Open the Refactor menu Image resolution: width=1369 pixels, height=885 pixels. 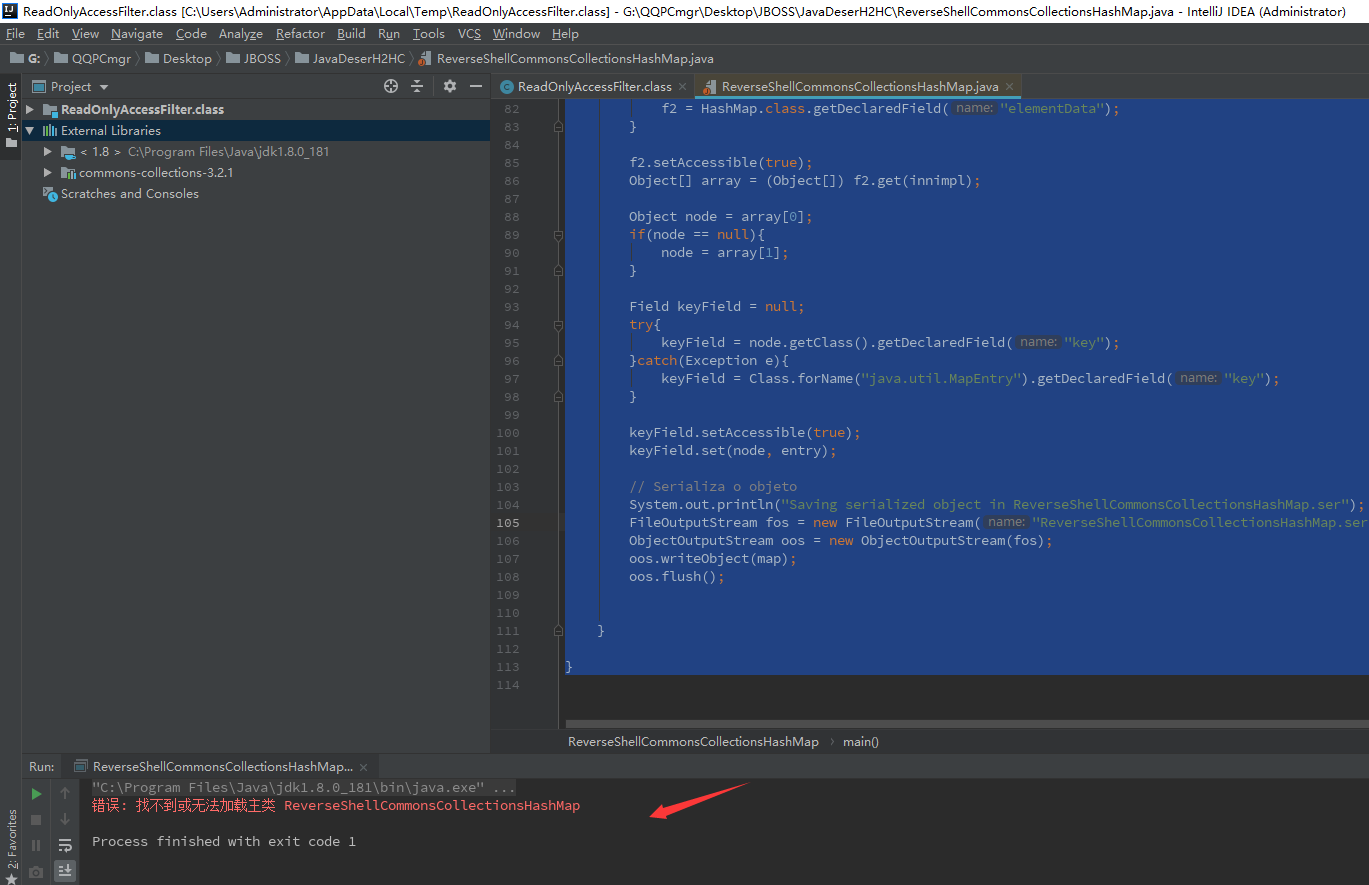coord(300,34)
